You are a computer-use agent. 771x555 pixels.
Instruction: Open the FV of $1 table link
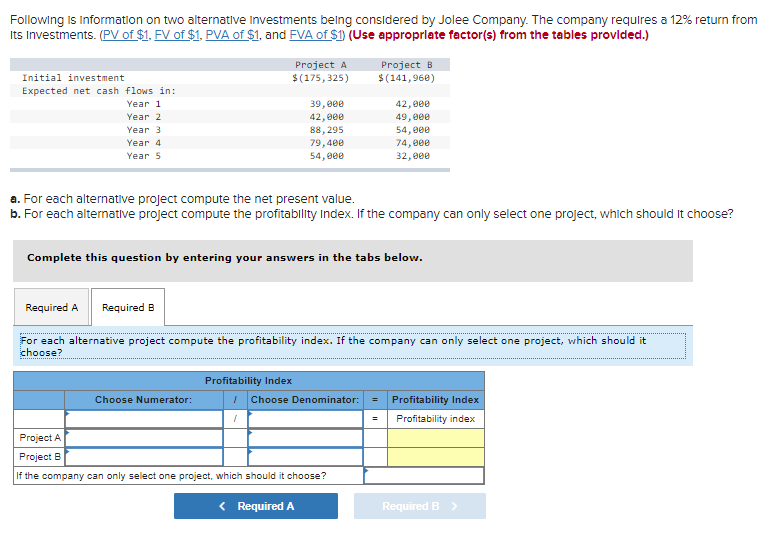177,35
